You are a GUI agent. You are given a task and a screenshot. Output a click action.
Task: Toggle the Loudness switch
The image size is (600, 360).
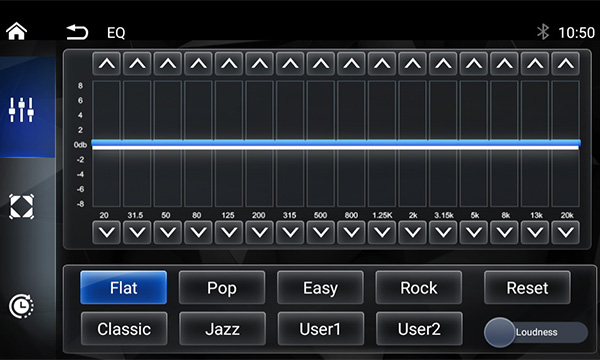pyautogui.click(x=536, y=332)
